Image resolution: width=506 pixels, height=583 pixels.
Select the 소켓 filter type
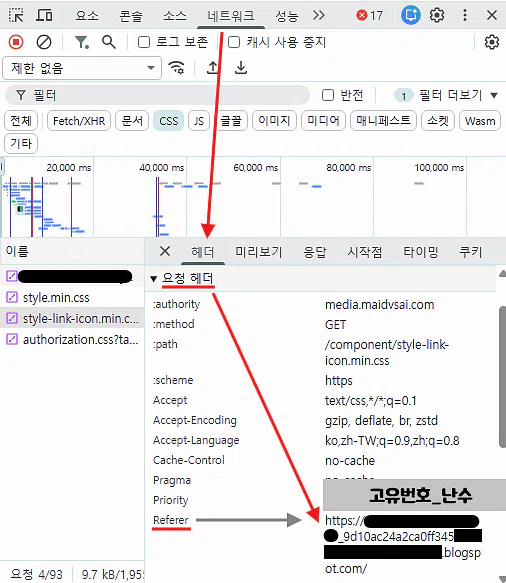point(438,121)
